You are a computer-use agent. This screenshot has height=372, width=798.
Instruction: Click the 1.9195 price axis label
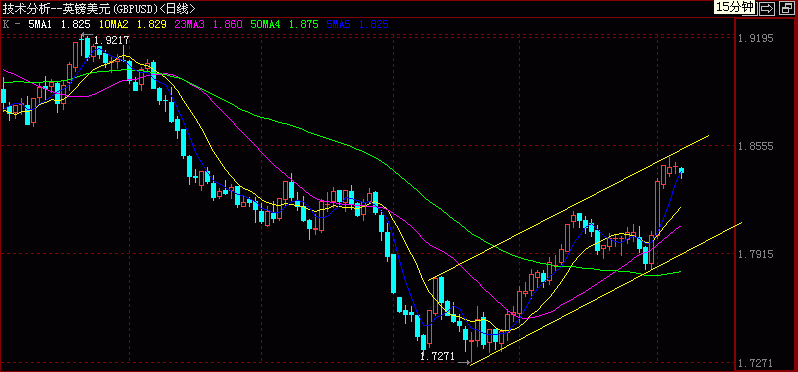(x=755, y=39)
